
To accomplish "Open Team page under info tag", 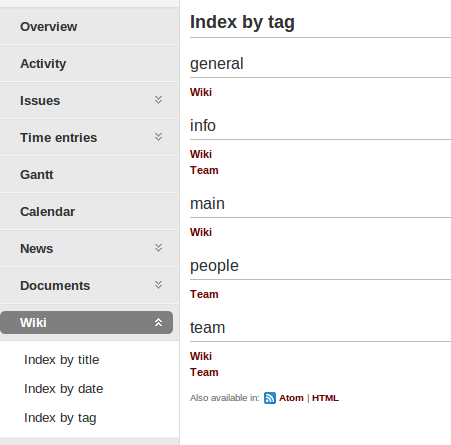I will tap(204, 170).
